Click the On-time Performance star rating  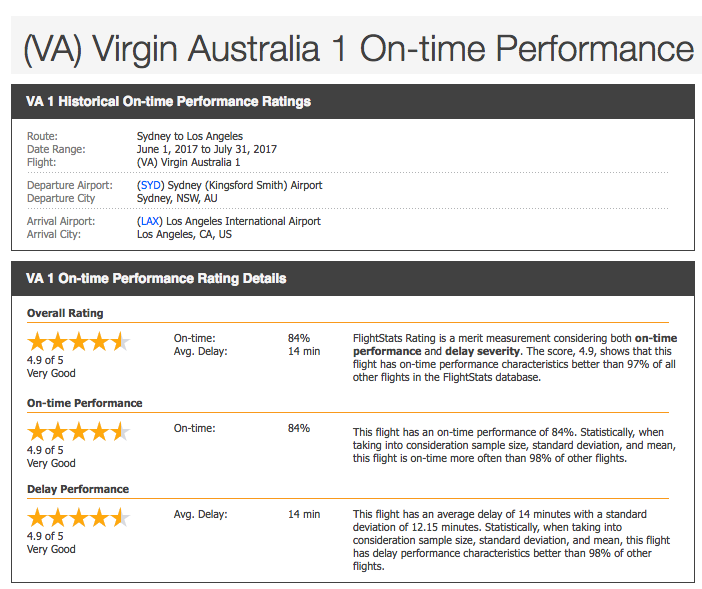[x=79, y=432]
